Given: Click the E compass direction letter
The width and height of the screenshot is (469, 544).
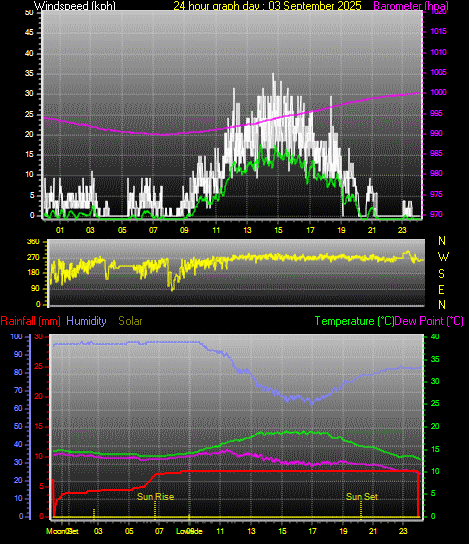Looking at the screenshot, I should pyautogui.click(x=442, y=290).
